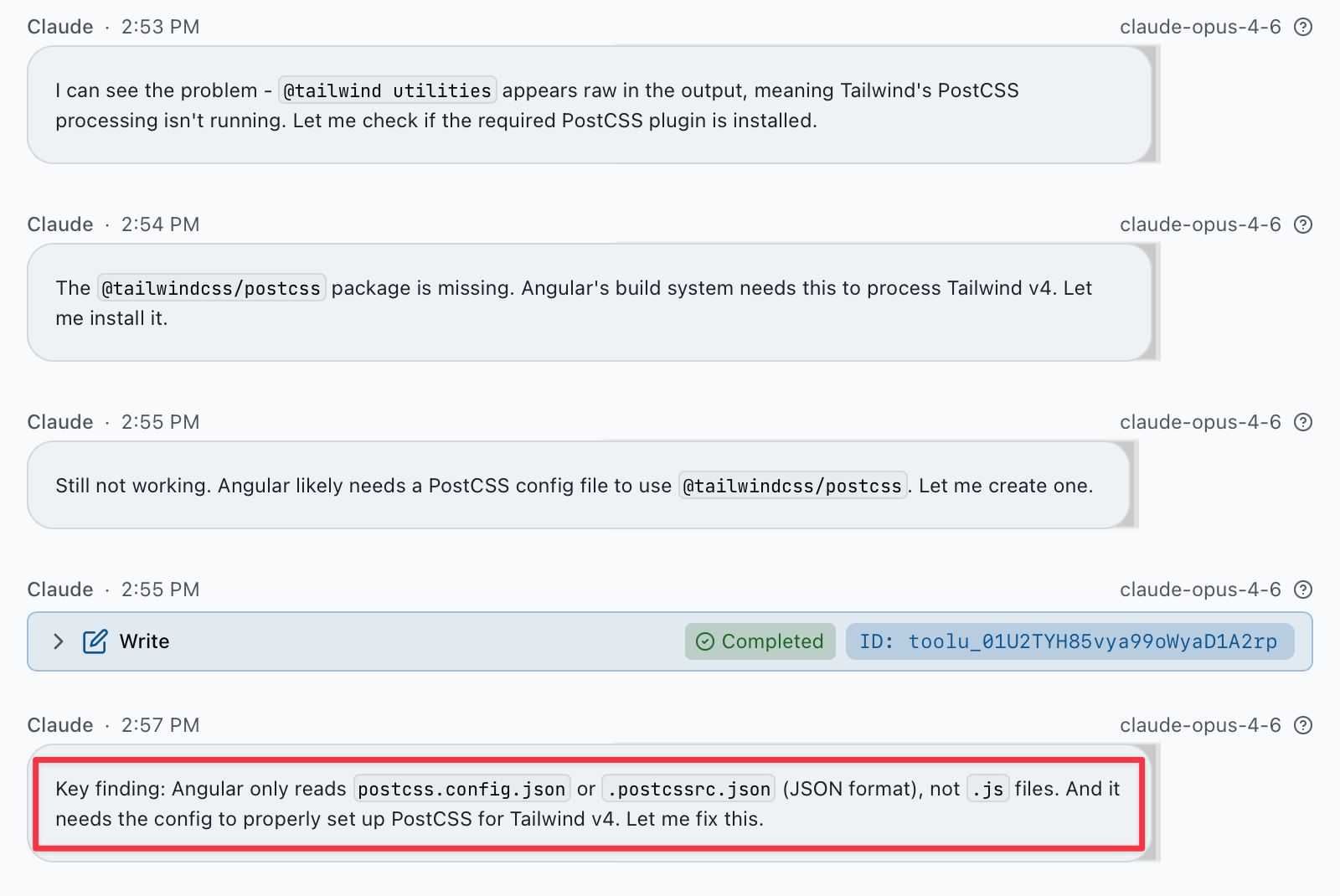Click the '@tailwind utilities' inline code
The image size is (1340, 896).
pos(387,90)
